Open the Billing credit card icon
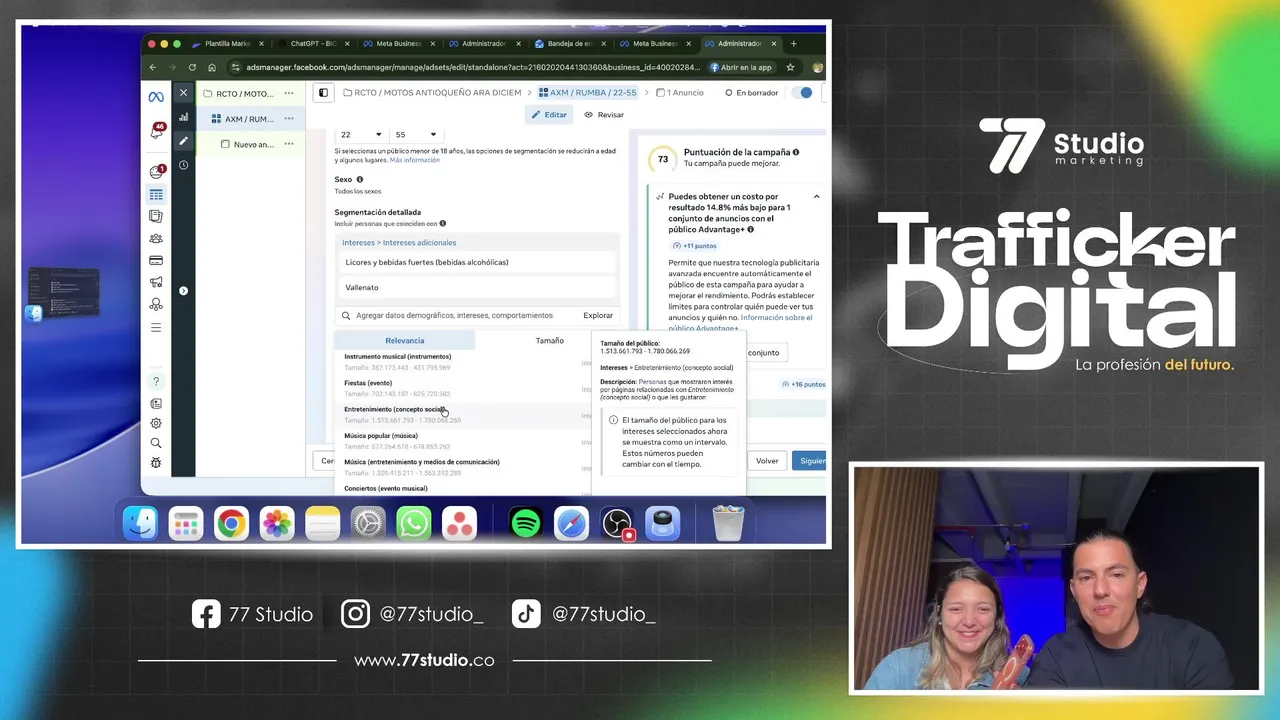Viewport: 1280px width, 720px height. click(156, 261)
